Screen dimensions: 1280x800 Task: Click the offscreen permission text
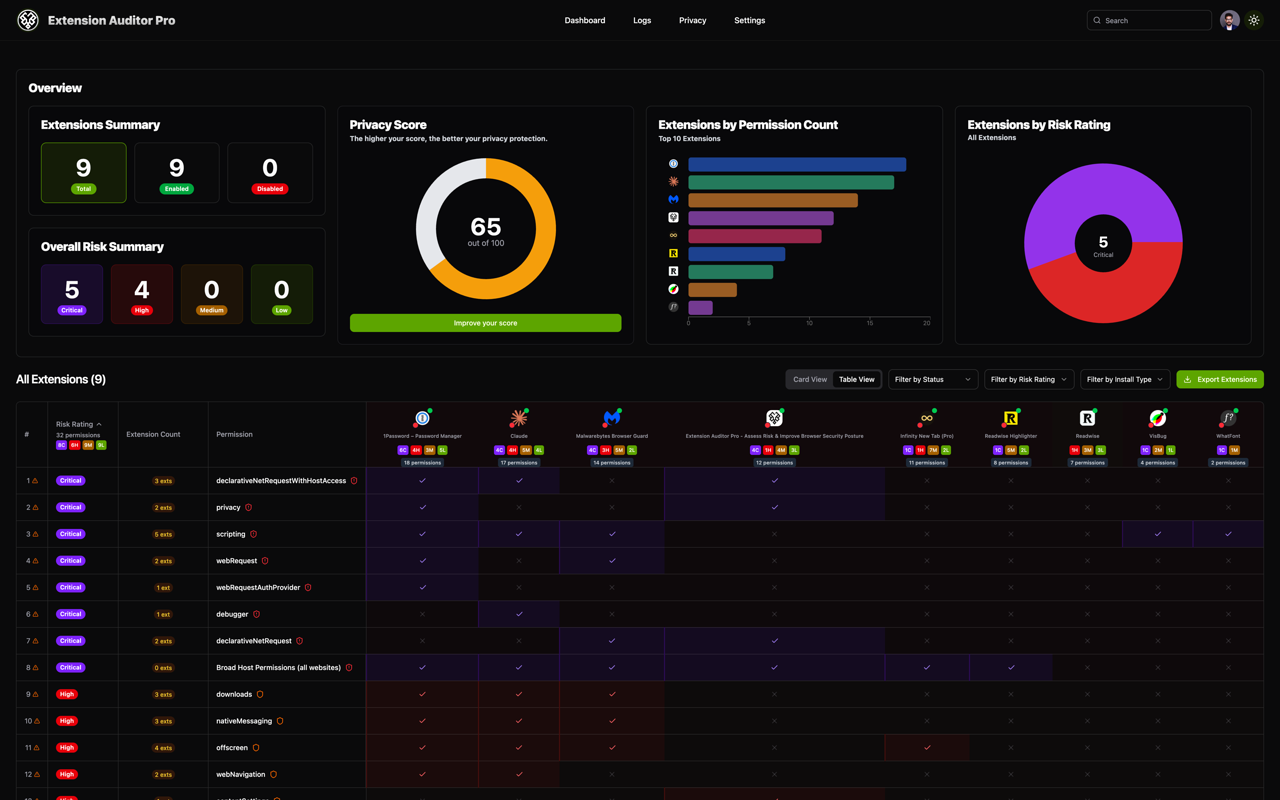click(232, 747)
